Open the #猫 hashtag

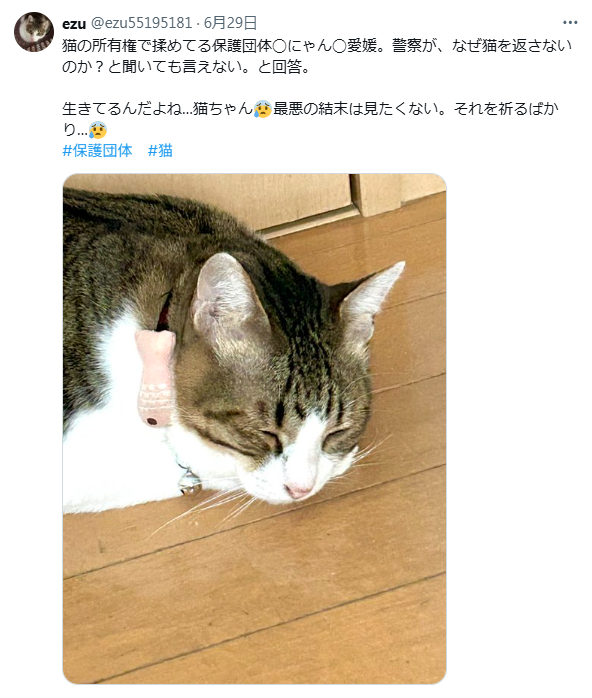[x=160, y=150]
